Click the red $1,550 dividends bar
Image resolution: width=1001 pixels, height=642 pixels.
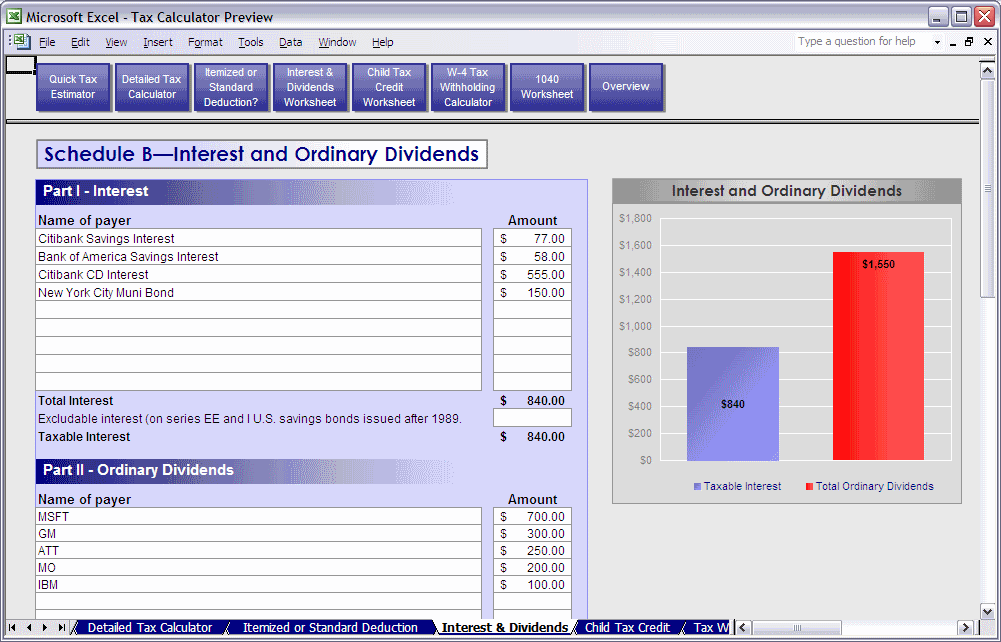tap(878, 355)
